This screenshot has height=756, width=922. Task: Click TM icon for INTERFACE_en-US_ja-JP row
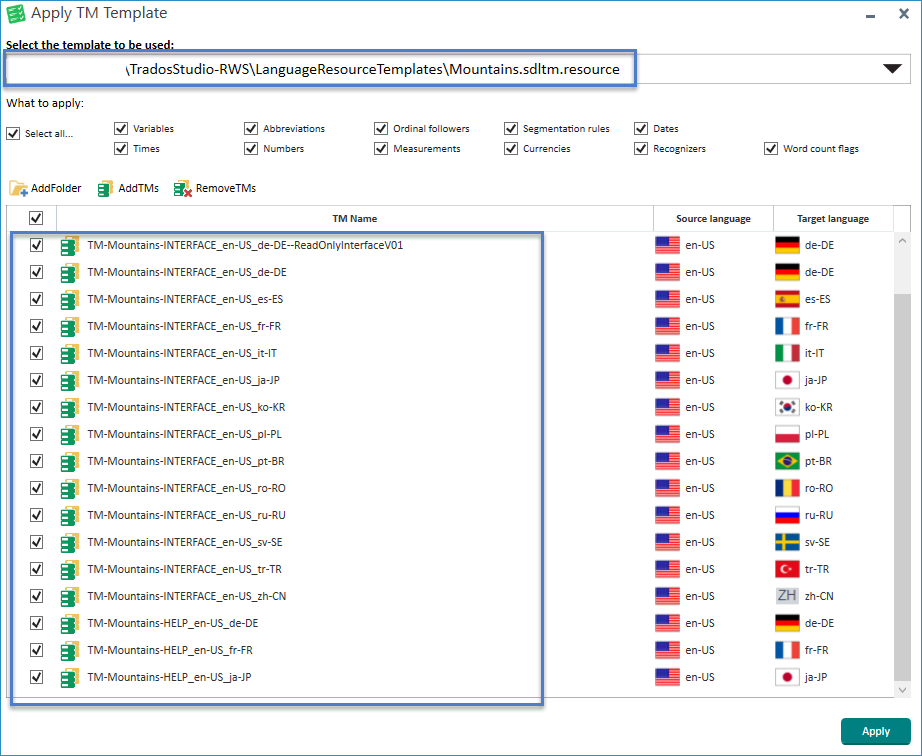pos(70,381)
